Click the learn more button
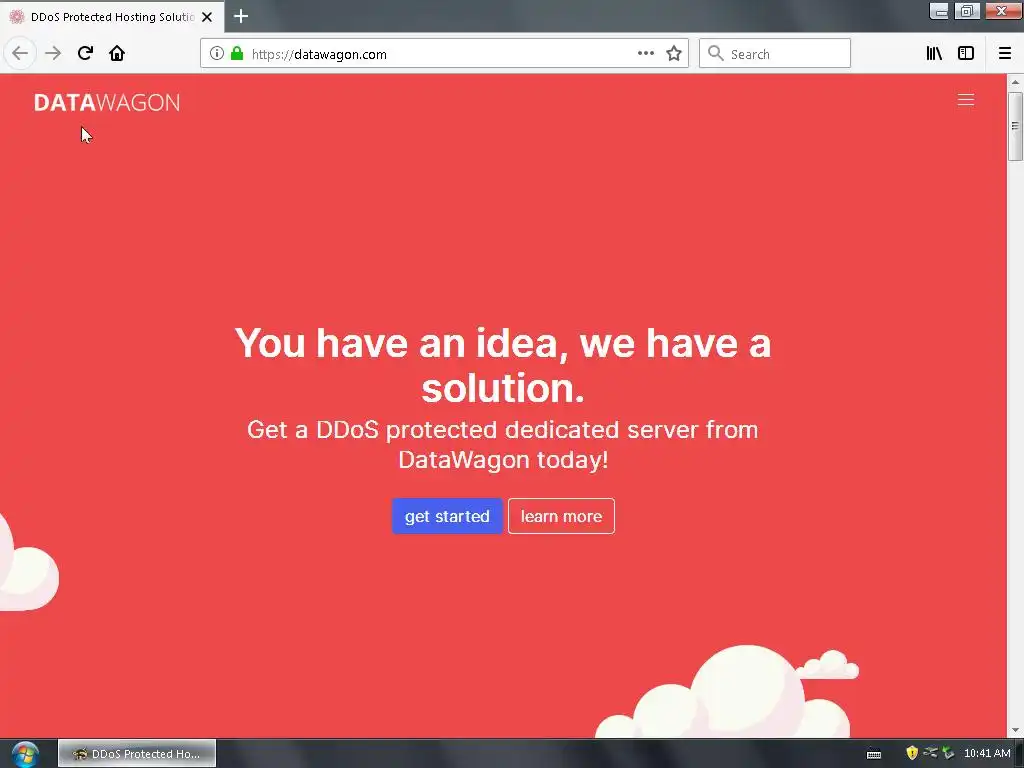Viewport: 1024px width, 768px height. (562, 516)
